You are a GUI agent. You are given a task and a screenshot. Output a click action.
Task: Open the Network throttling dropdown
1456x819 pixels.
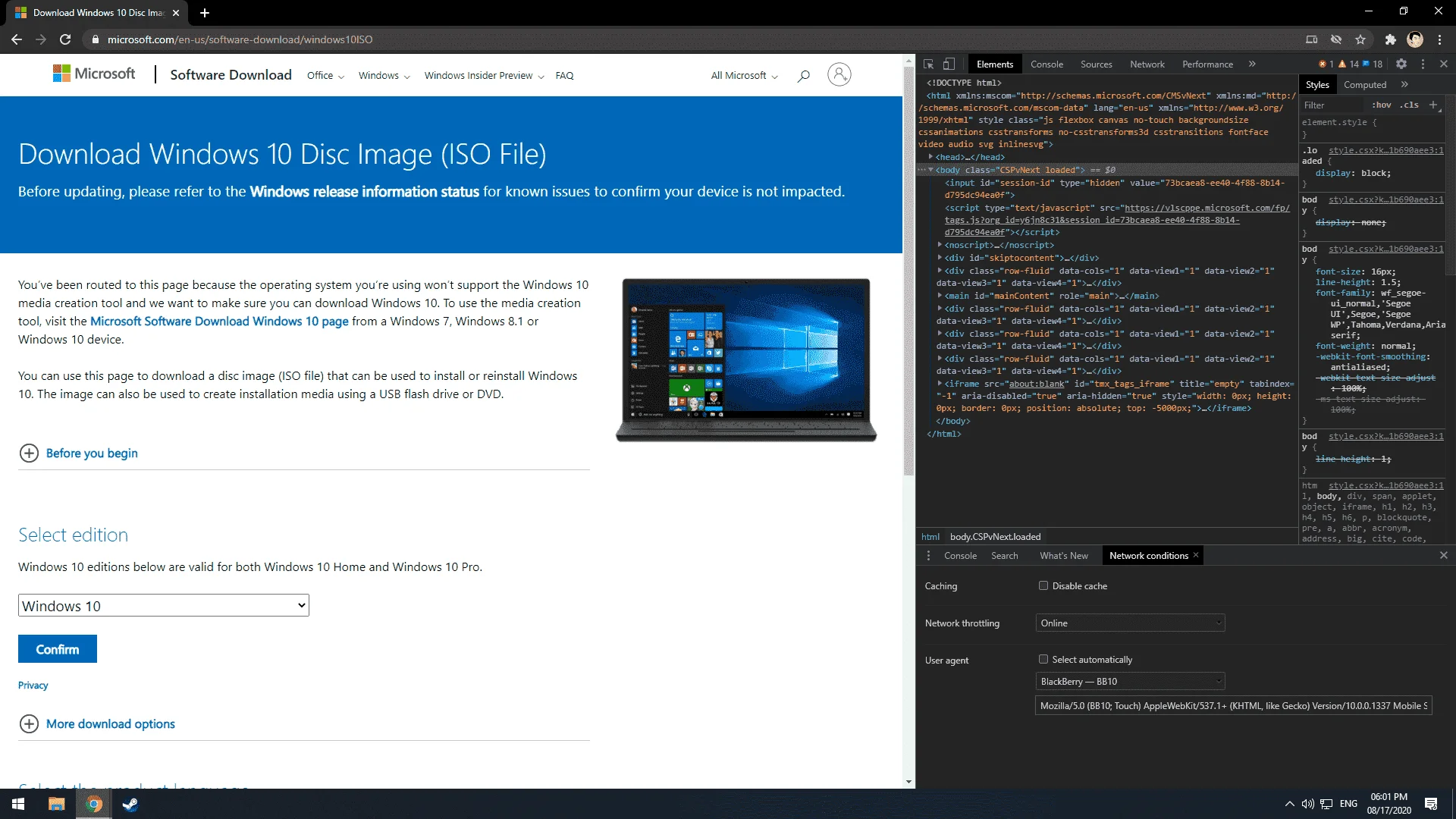click(x=1130, y=623)
